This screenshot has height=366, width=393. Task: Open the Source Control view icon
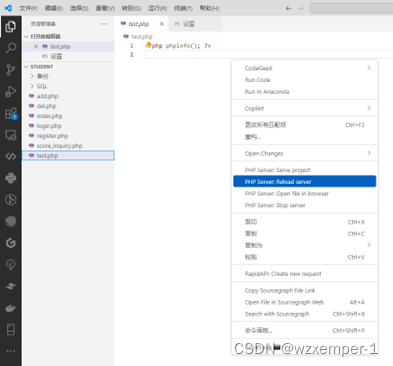coord(11,70)
